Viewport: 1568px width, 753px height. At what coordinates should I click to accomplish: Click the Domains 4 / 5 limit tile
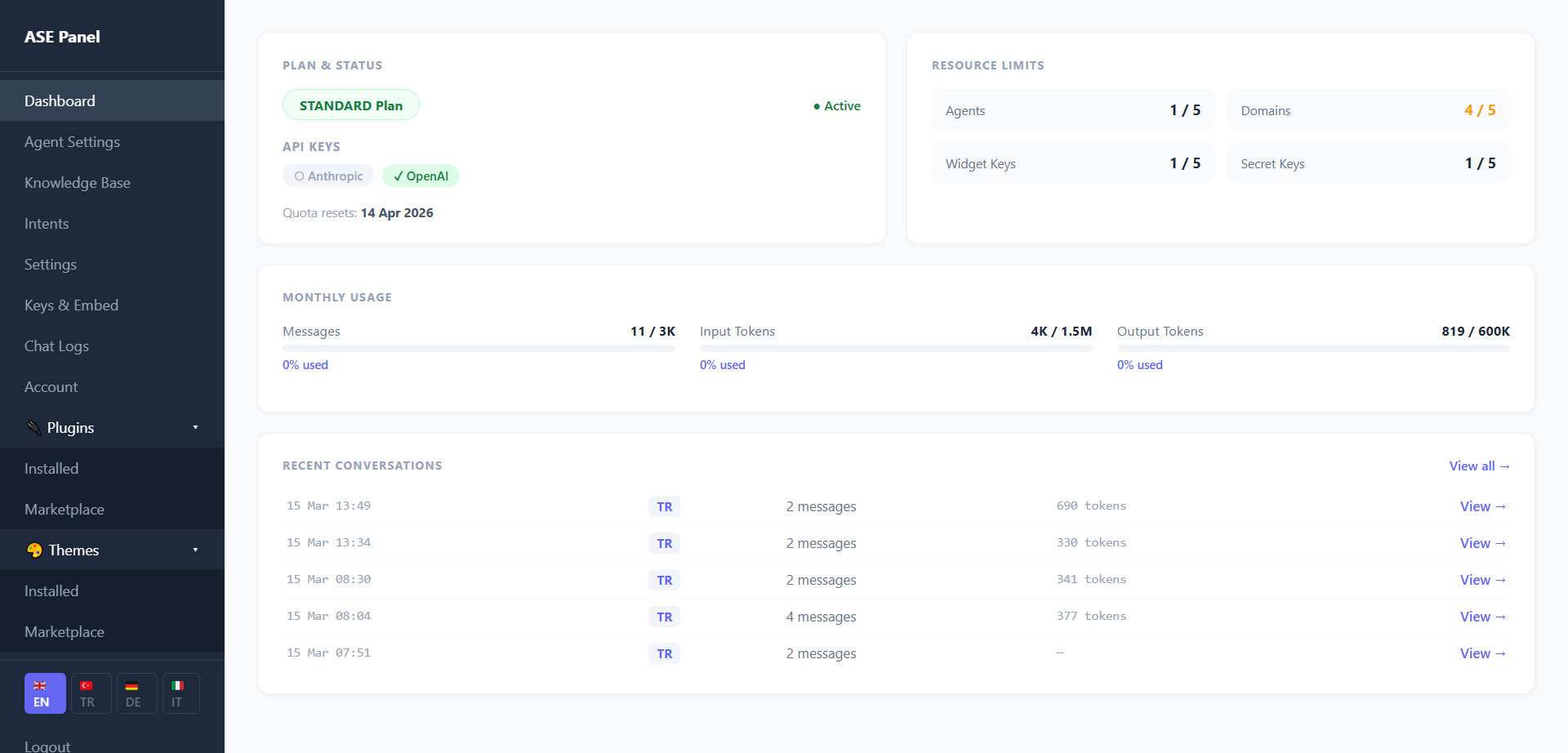1368,110
